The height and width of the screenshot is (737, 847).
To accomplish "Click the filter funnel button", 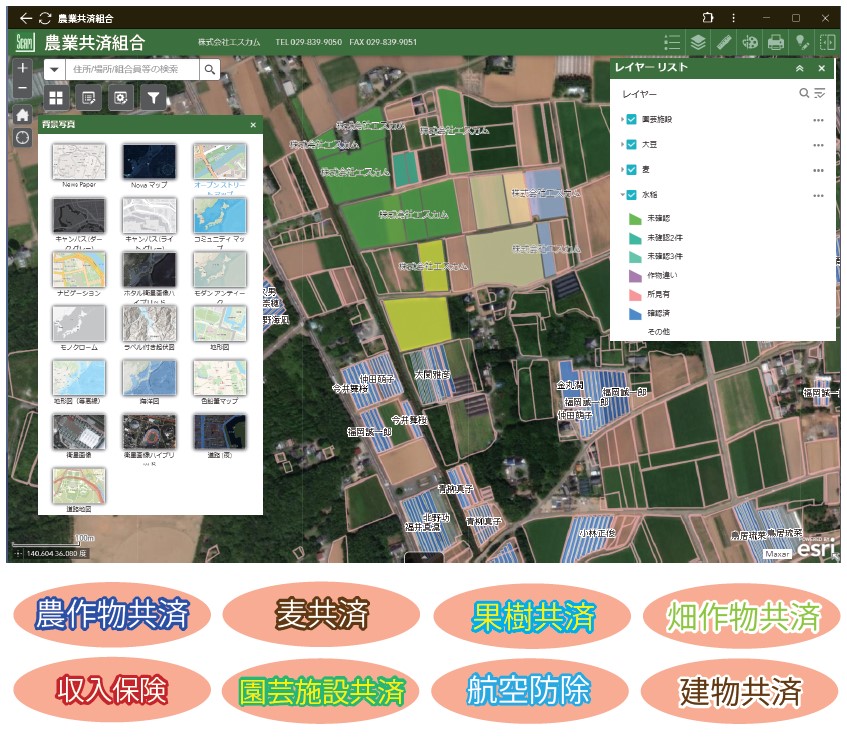I will 152,98.
